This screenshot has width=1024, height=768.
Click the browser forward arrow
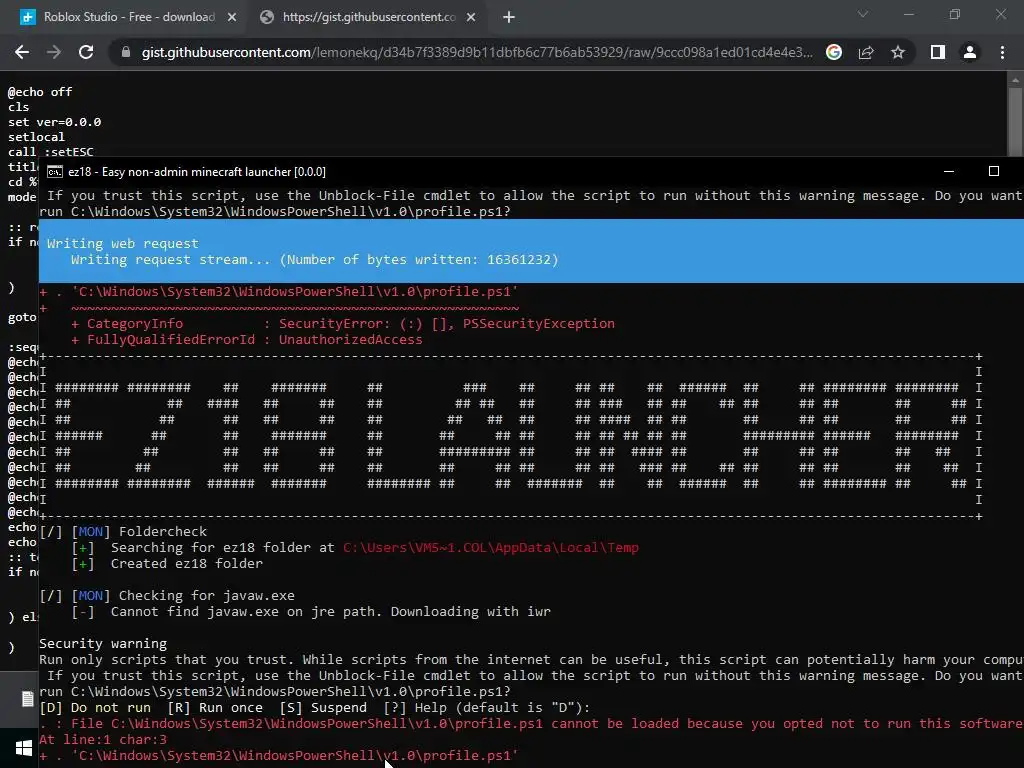(54, 52)
